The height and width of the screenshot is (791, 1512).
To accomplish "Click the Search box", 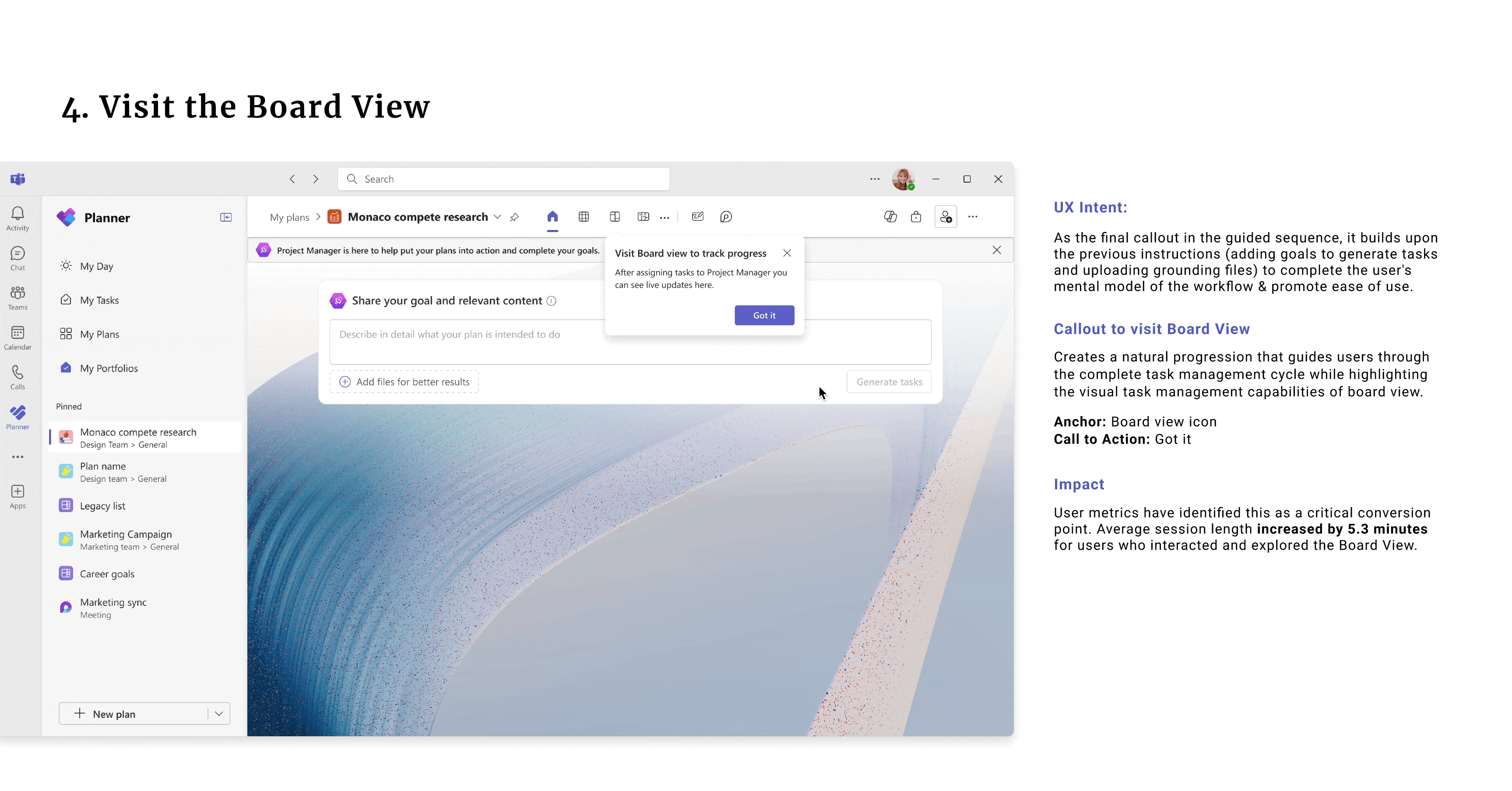I will 503,179.
